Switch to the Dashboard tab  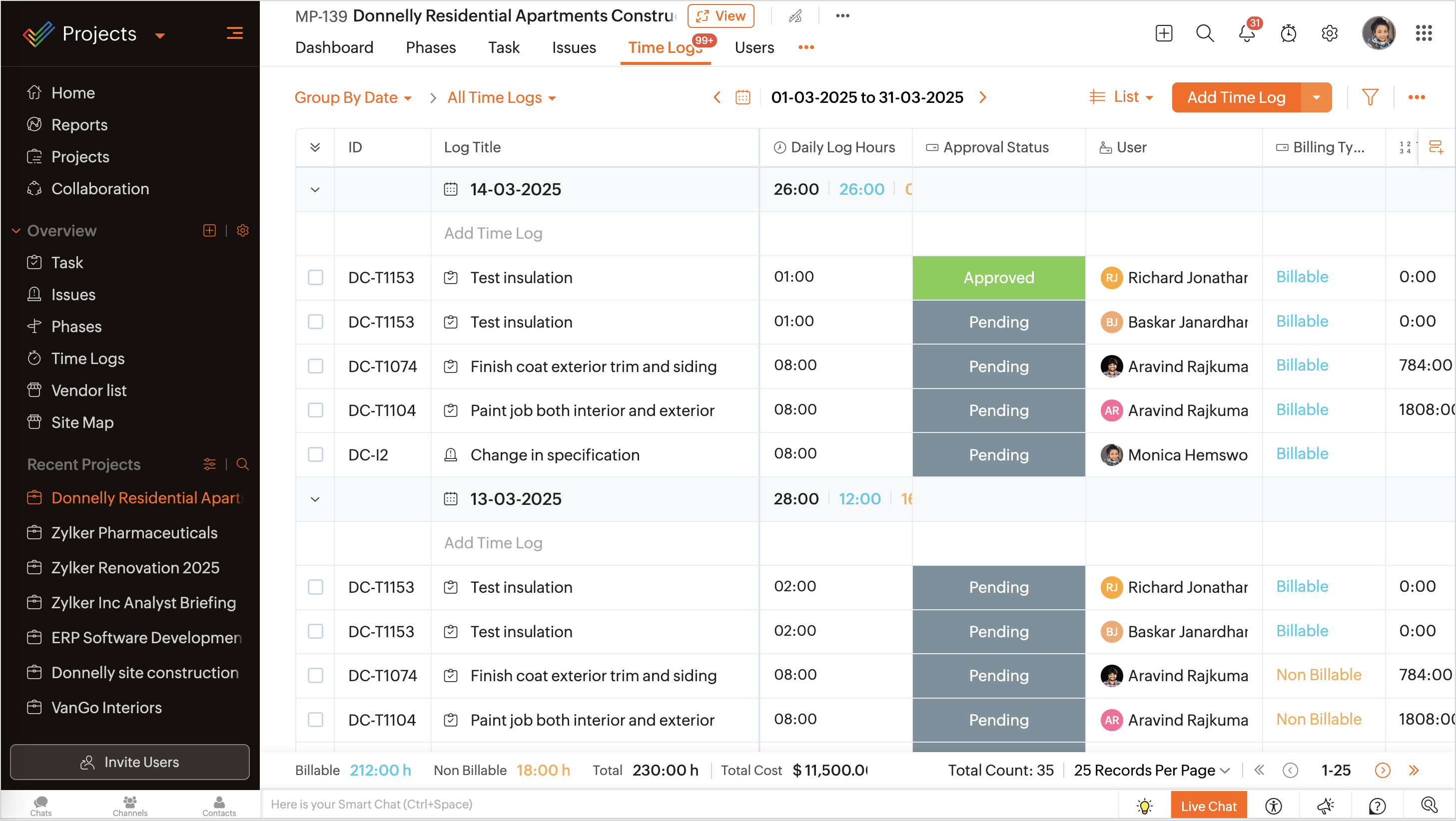pos(334,47)
